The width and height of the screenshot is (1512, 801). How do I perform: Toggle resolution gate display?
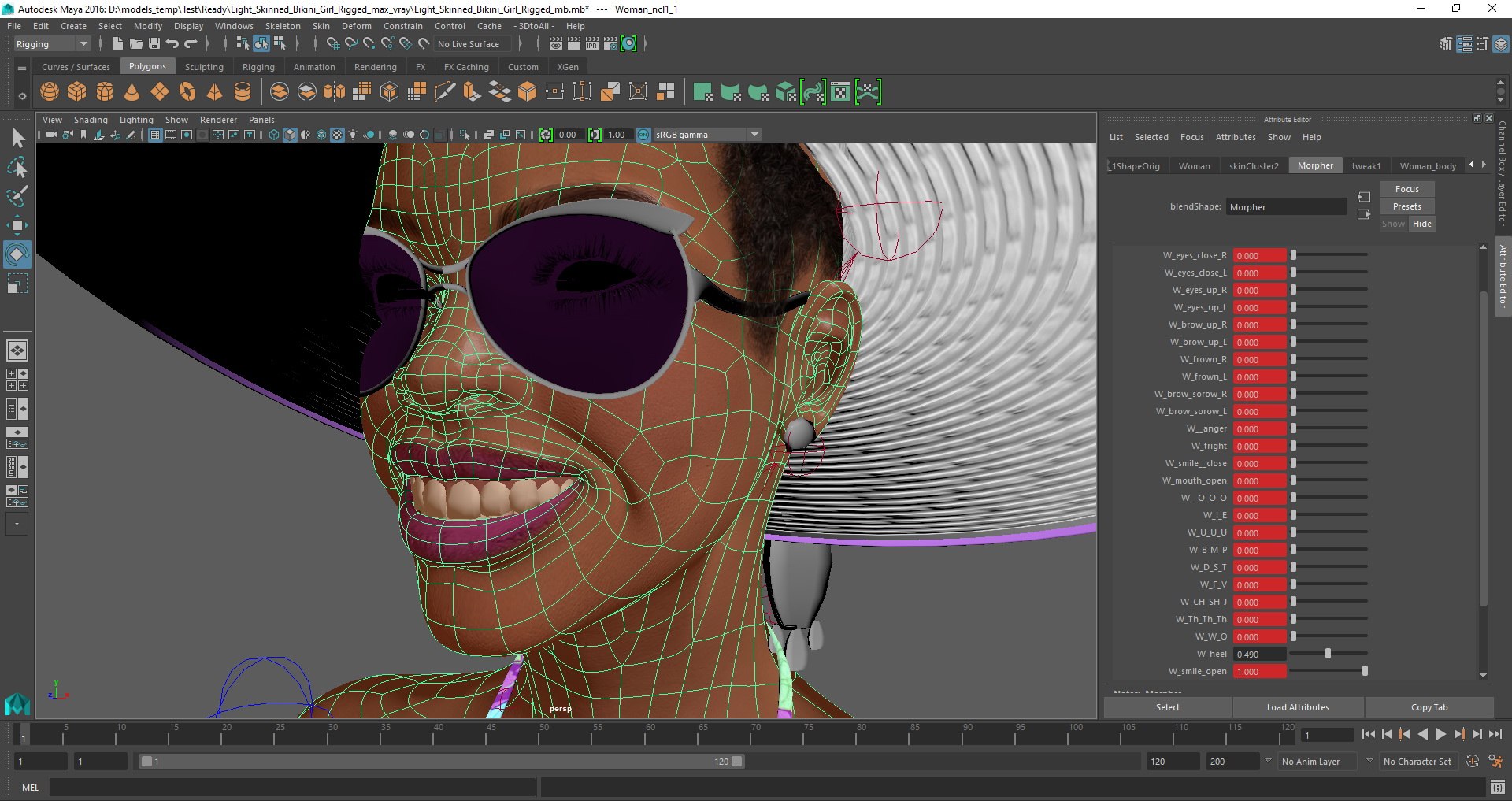pos(187,135)
